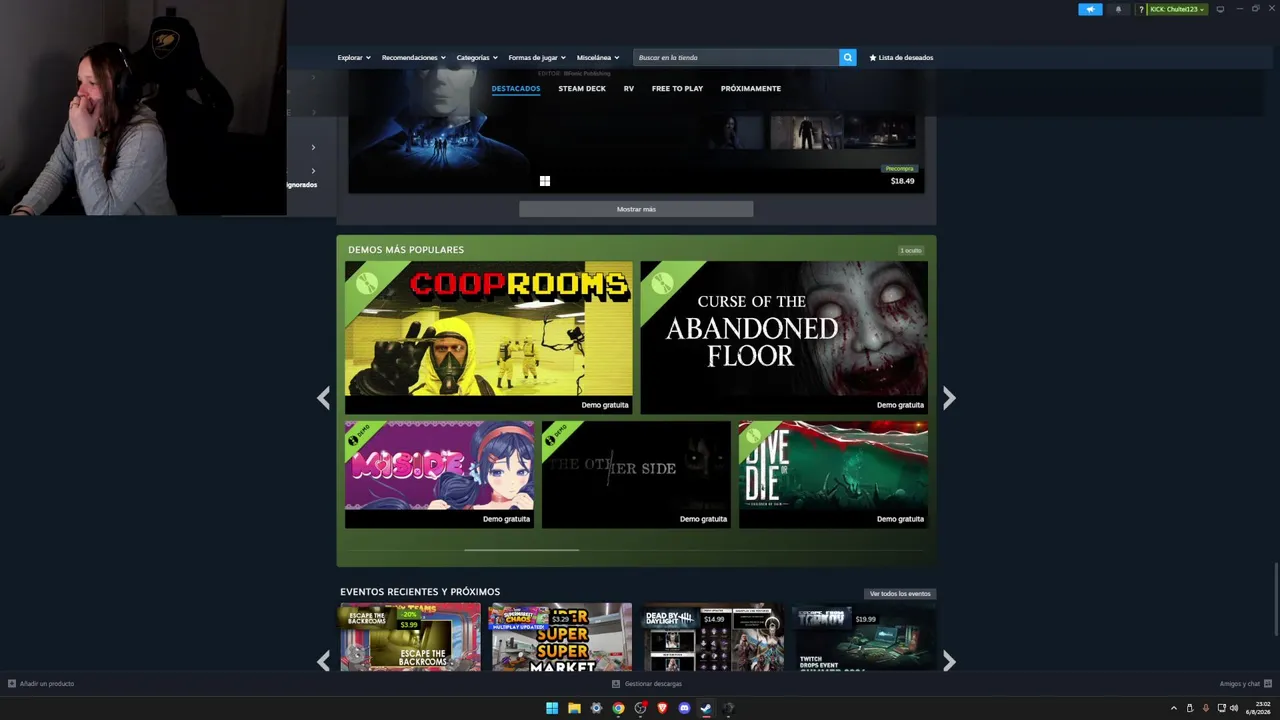The height and width of the screenshot is (720, 1280).
Task: Expand the Explorar menu
Action: click(354, 58)
